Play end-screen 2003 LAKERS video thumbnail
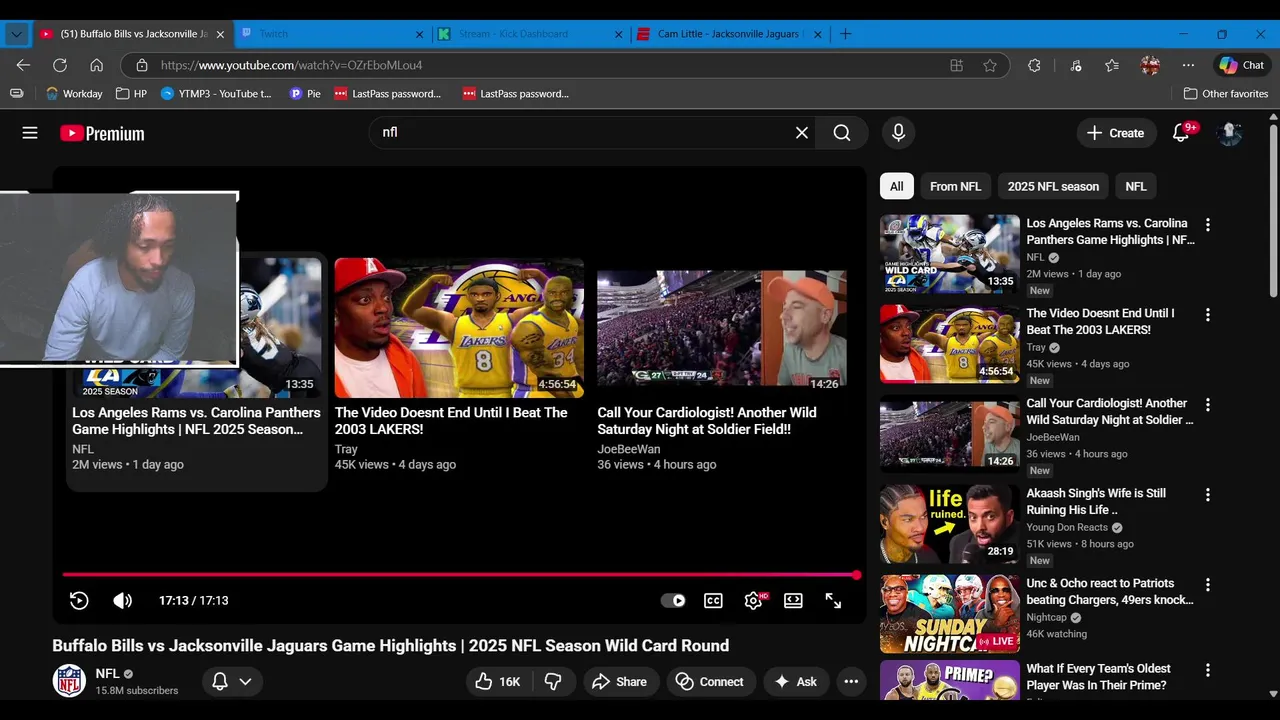Screen dimensions: 1280x720 click(459, 328)
